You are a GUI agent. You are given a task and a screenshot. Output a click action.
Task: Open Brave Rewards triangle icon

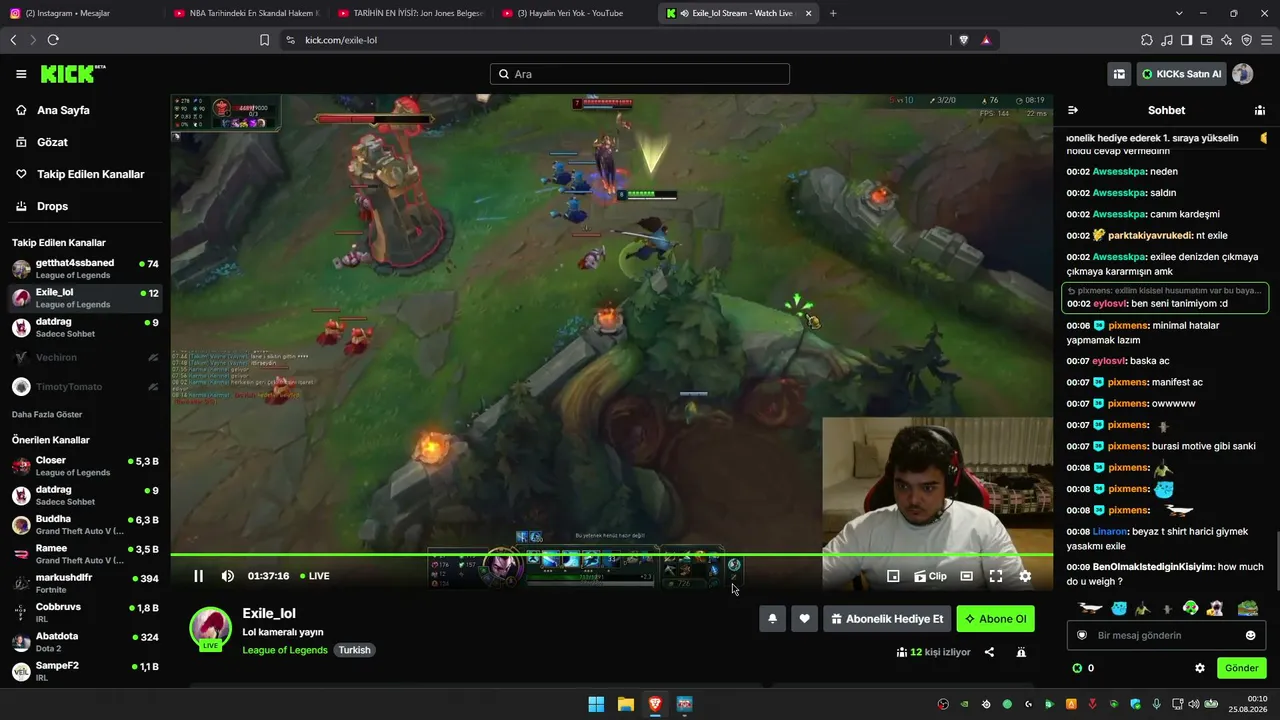tap(986, 40)
